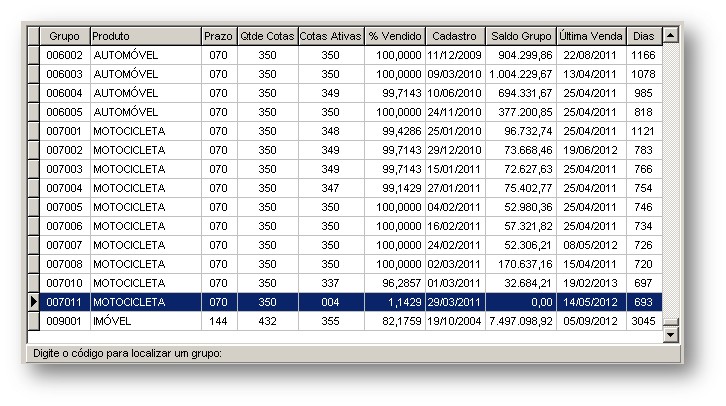Select group cell 007001
Viewport: 726px width, 406px height.
pos(64,131)
